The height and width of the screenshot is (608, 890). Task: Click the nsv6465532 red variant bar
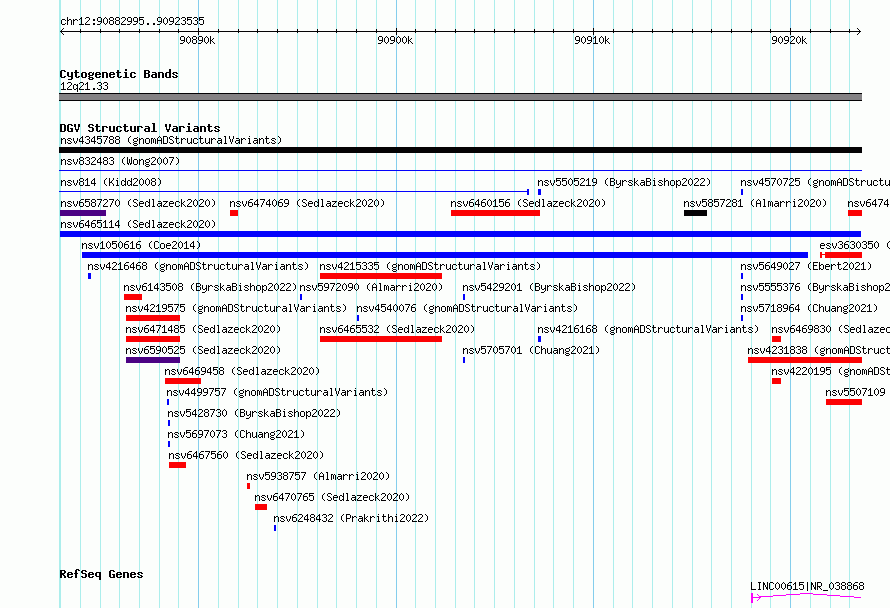(x=381, y=339)
